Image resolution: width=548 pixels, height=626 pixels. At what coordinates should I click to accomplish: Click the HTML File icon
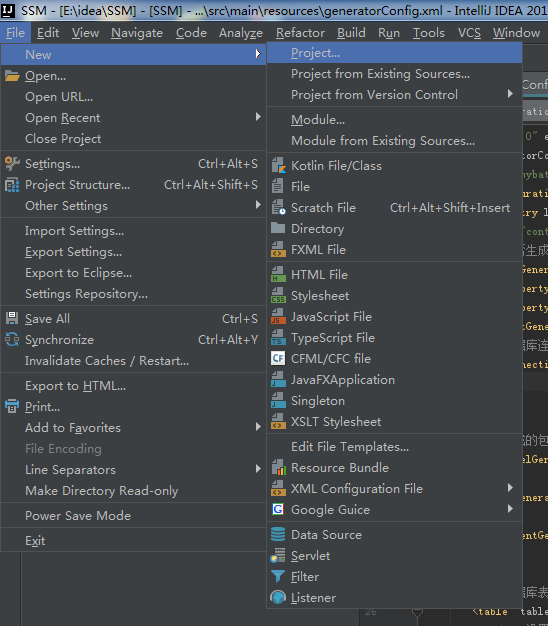click(278, 274)
